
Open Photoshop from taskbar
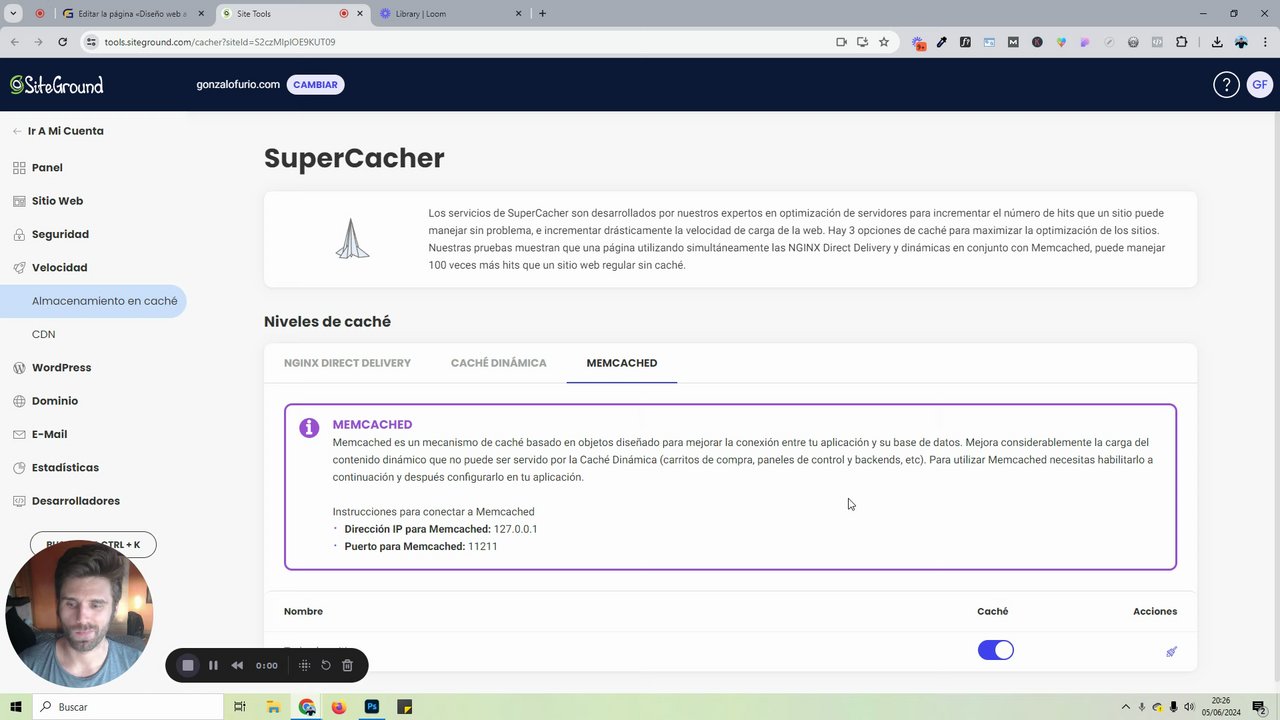372,707
